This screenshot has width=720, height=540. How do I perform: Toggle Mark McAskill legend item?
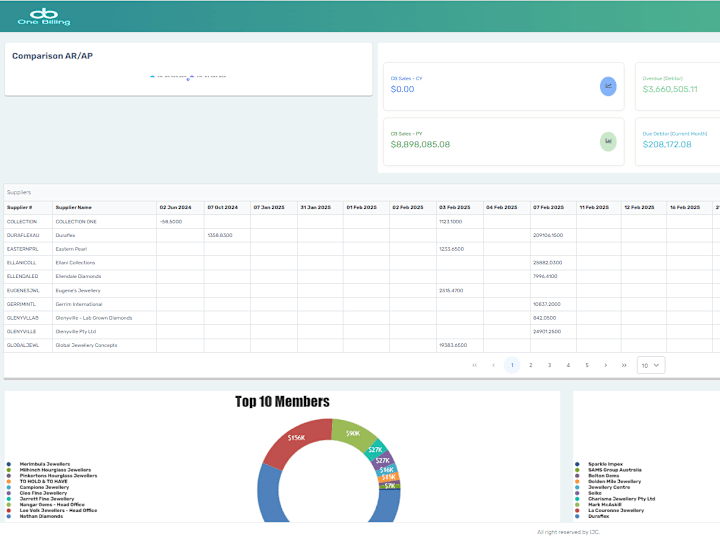598,504
